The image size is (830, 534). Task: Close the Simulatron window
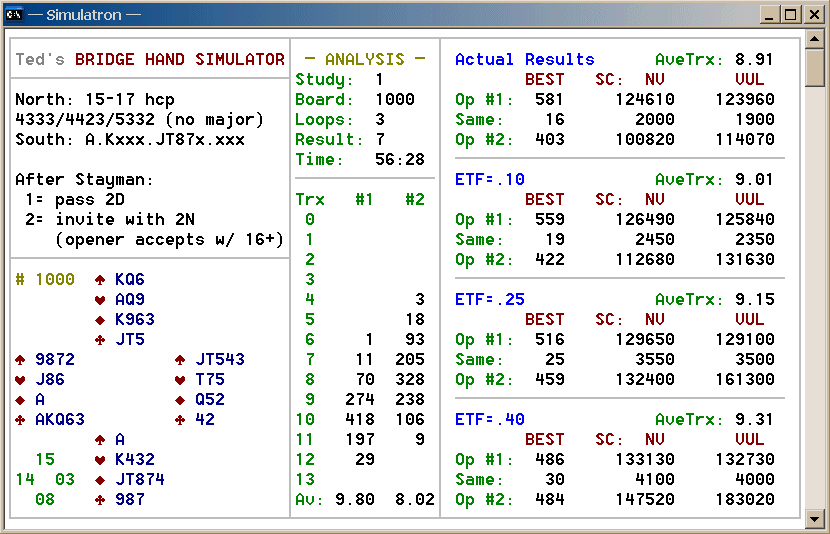(x=812, y=14)
